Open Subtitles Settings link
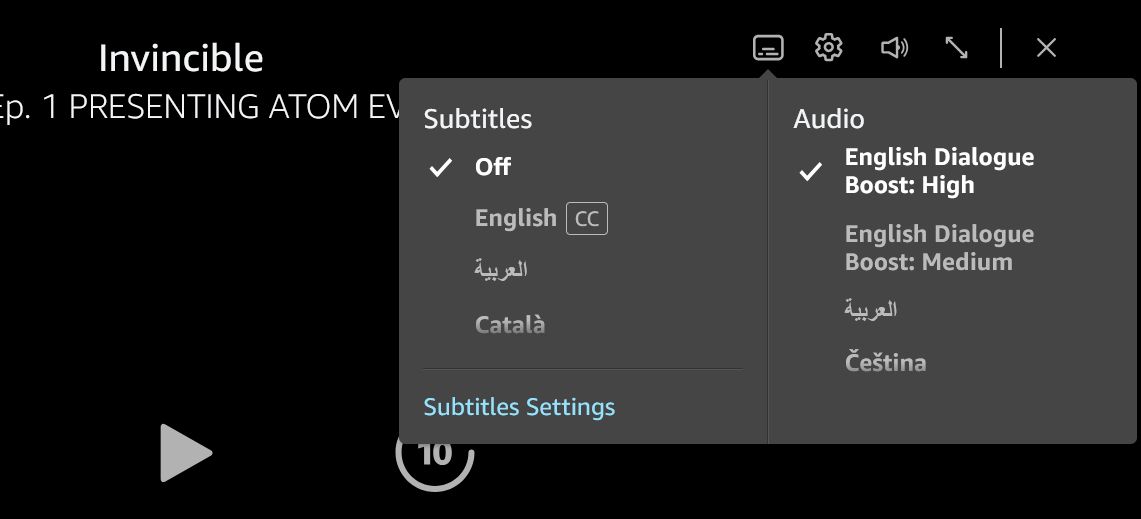 (519, 407)
